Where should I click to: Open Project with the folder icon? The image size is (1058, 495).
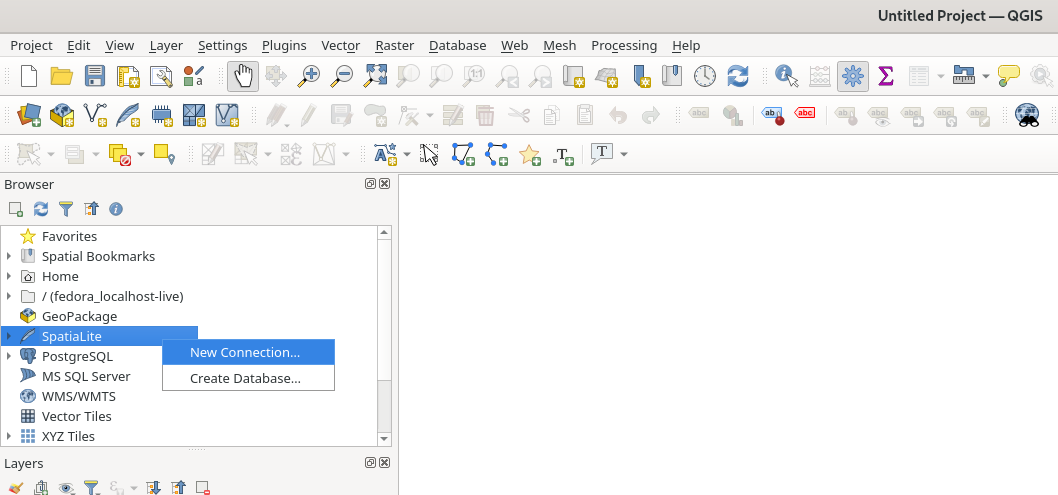[x=62, y=76]
